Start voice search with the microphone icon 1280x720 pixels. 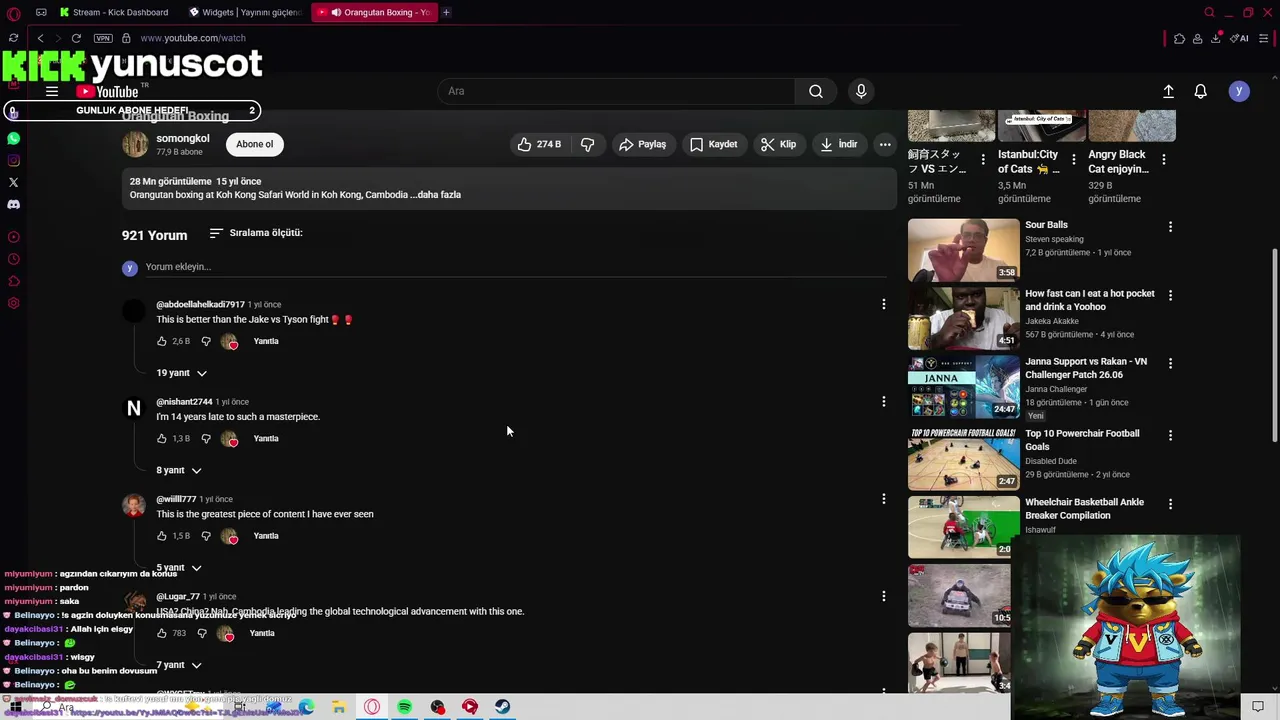tap(861, 91)
